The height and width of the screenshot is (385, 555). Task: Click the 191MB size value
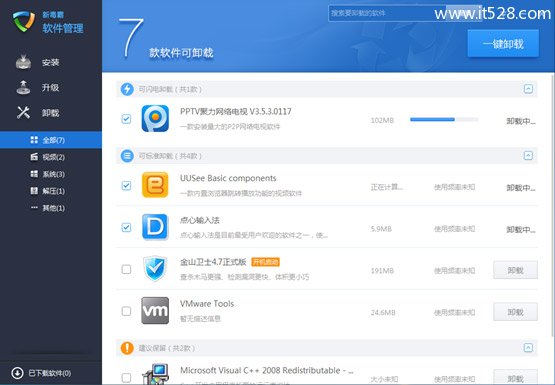pos(382,271)
